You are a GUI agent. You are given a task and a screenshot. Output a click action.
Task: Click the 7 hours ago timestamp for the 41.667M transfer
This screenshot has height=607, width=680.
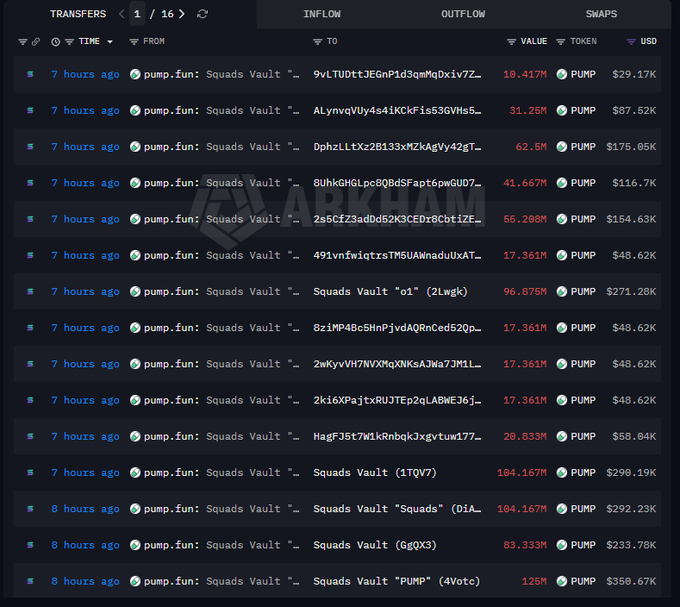(x=85, y=183)
